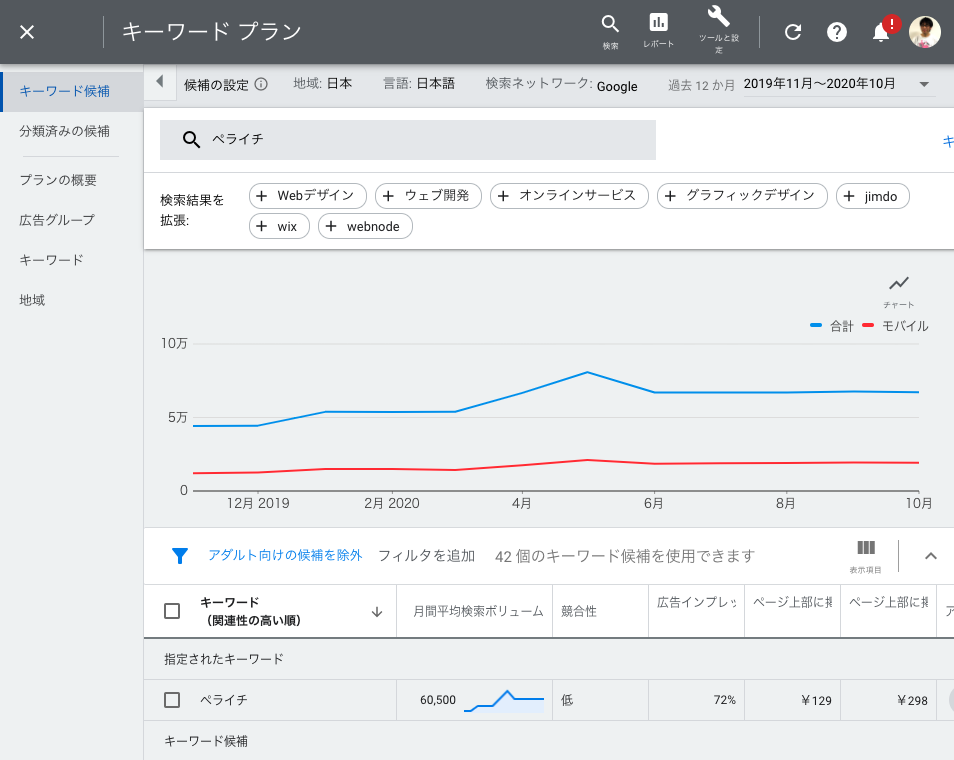
Task: Collapse the side panel with left arrow
Action: click(160, 83)
